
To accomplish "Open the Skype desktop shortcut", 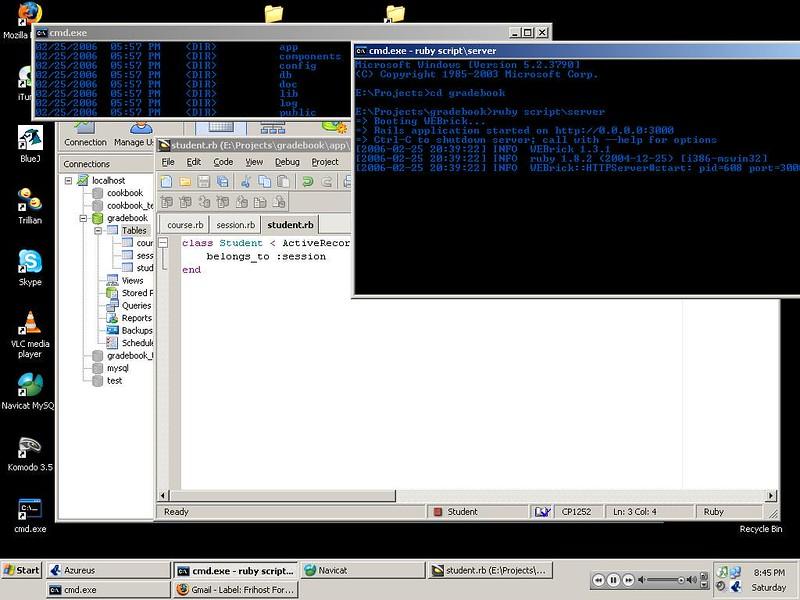I will [x=30, y=263].
